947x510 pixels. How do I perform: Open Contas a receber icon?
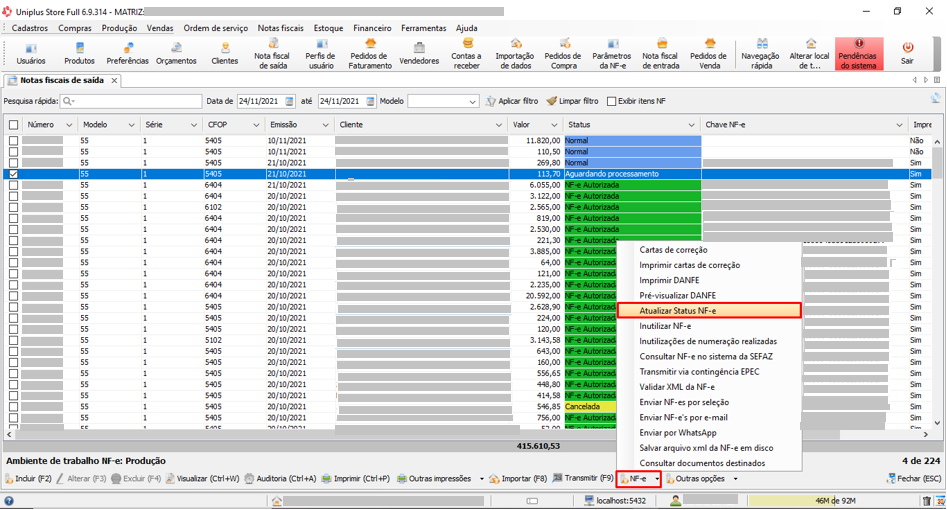(x=466, y=54)
